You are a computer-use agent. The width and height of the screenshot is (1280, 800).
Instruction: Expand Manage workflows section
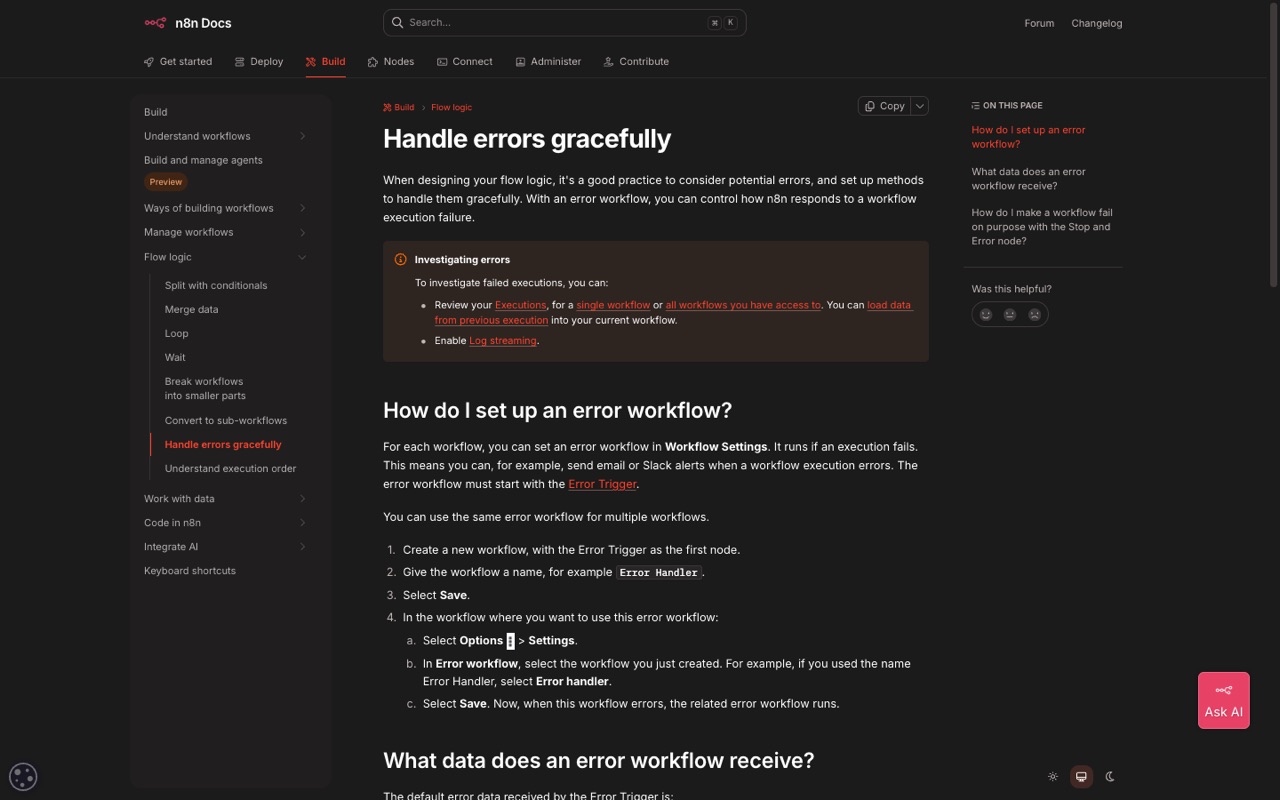click(x=302, y=232)
